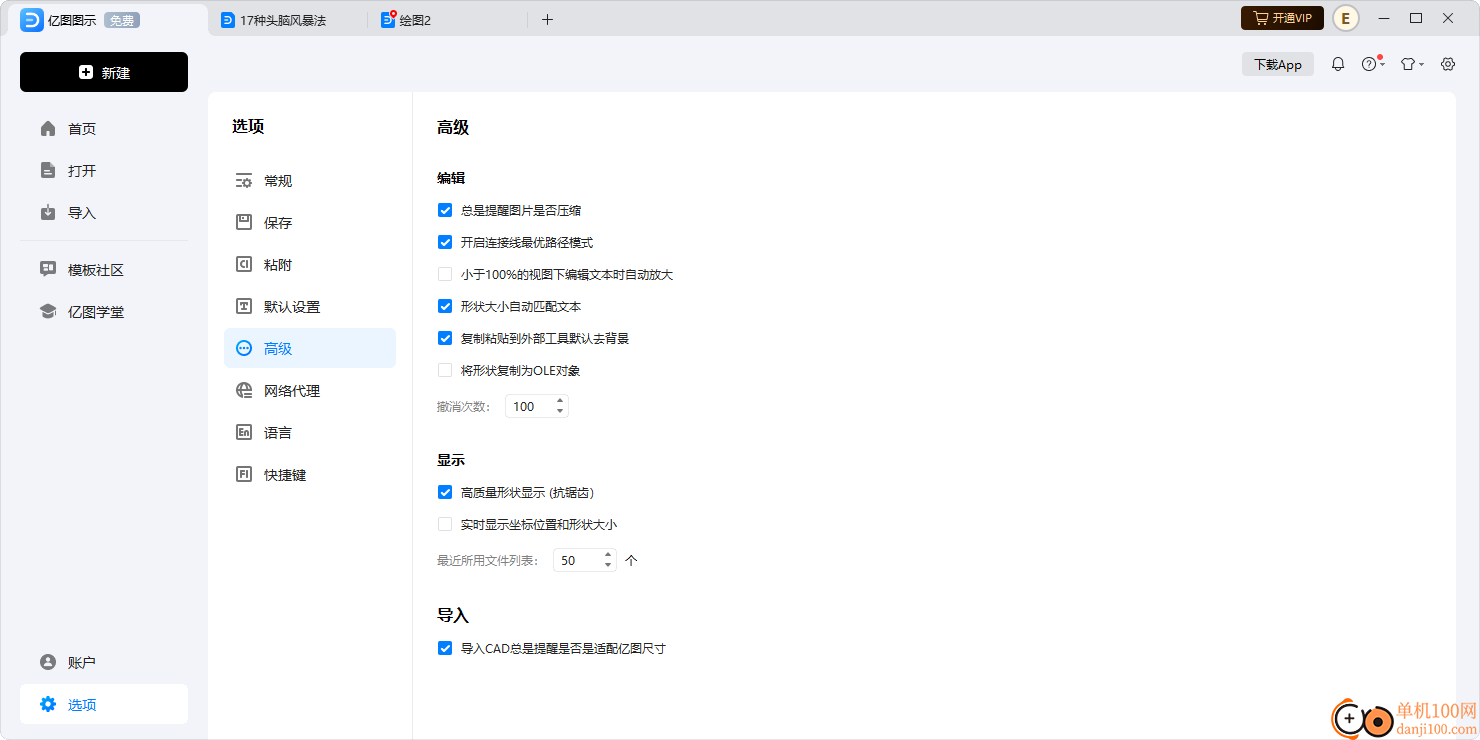Image resolution: width=1480 pixels, height=740 pixels.
Task: Add a new tab with plus icon
Action: [547, 20]
